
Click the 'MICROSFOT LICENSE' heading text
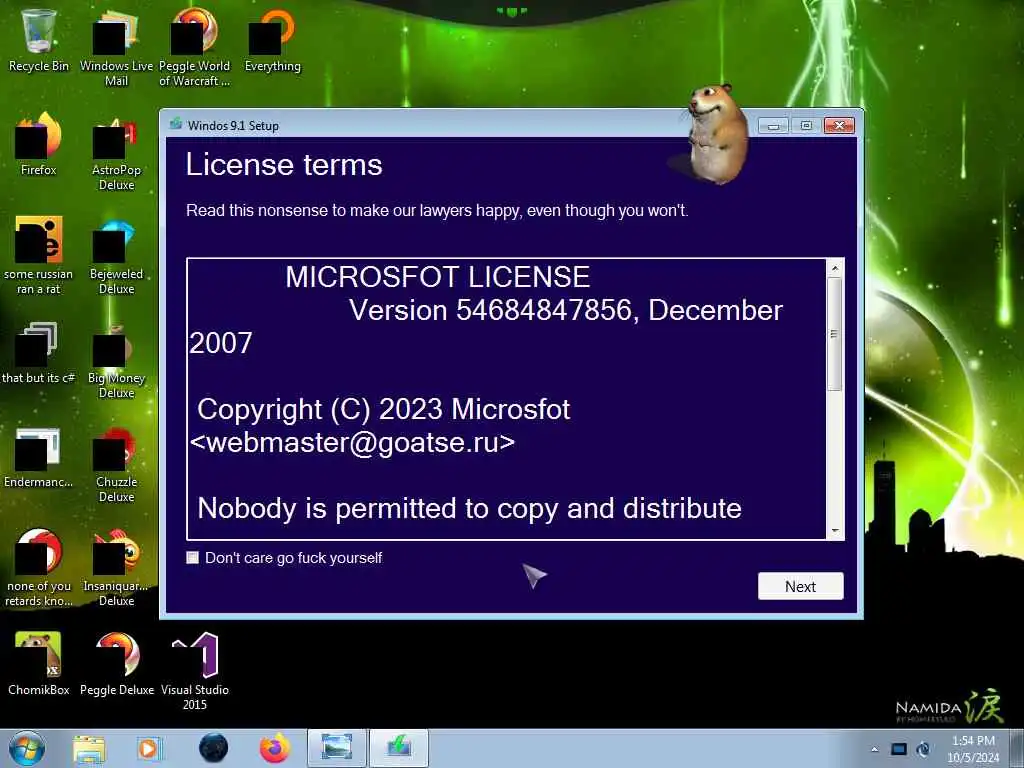438,277
